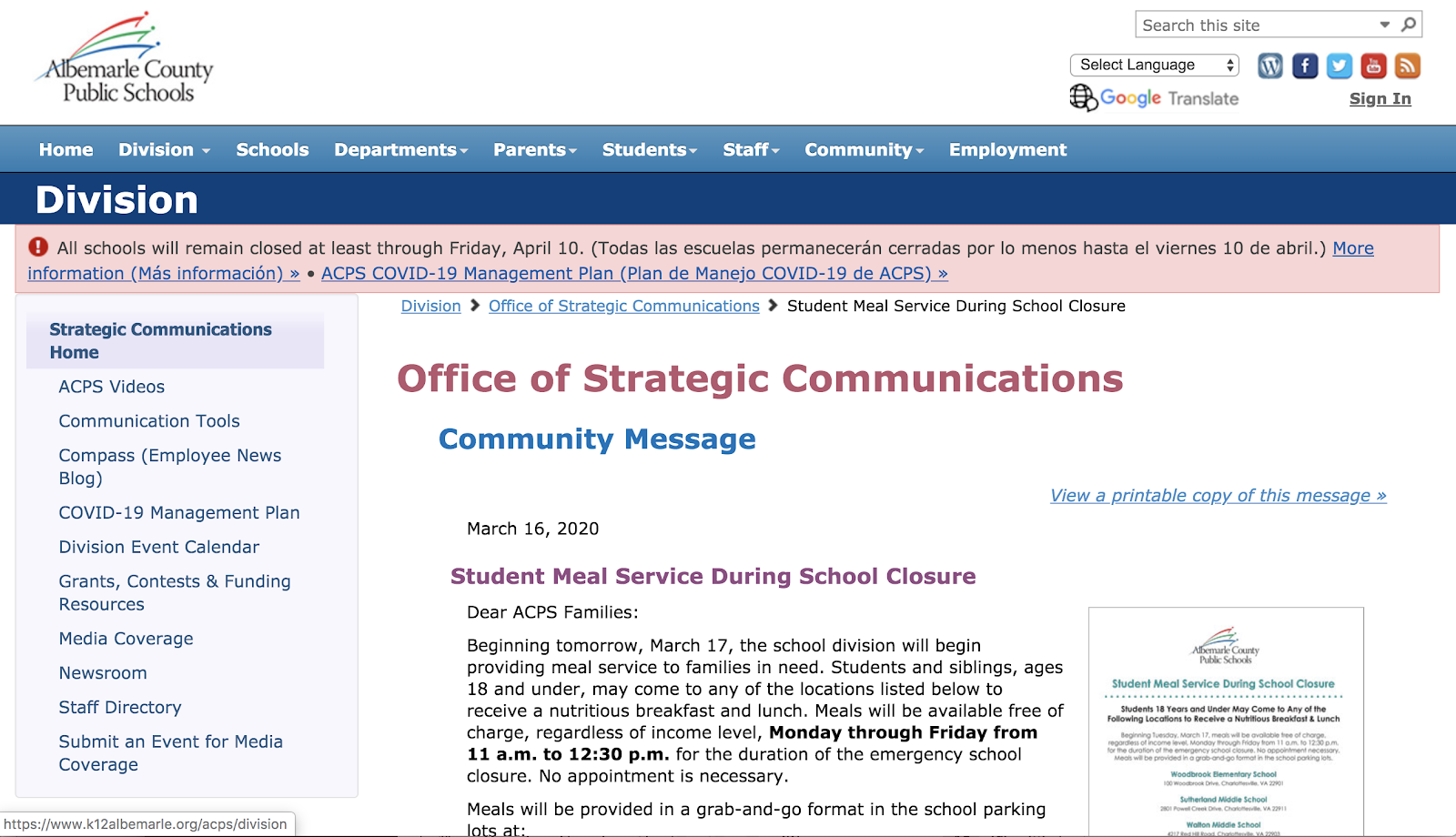Click the Google Translate logo
The width and height of the screenshot is (1456, 837).
(1154, 97)
